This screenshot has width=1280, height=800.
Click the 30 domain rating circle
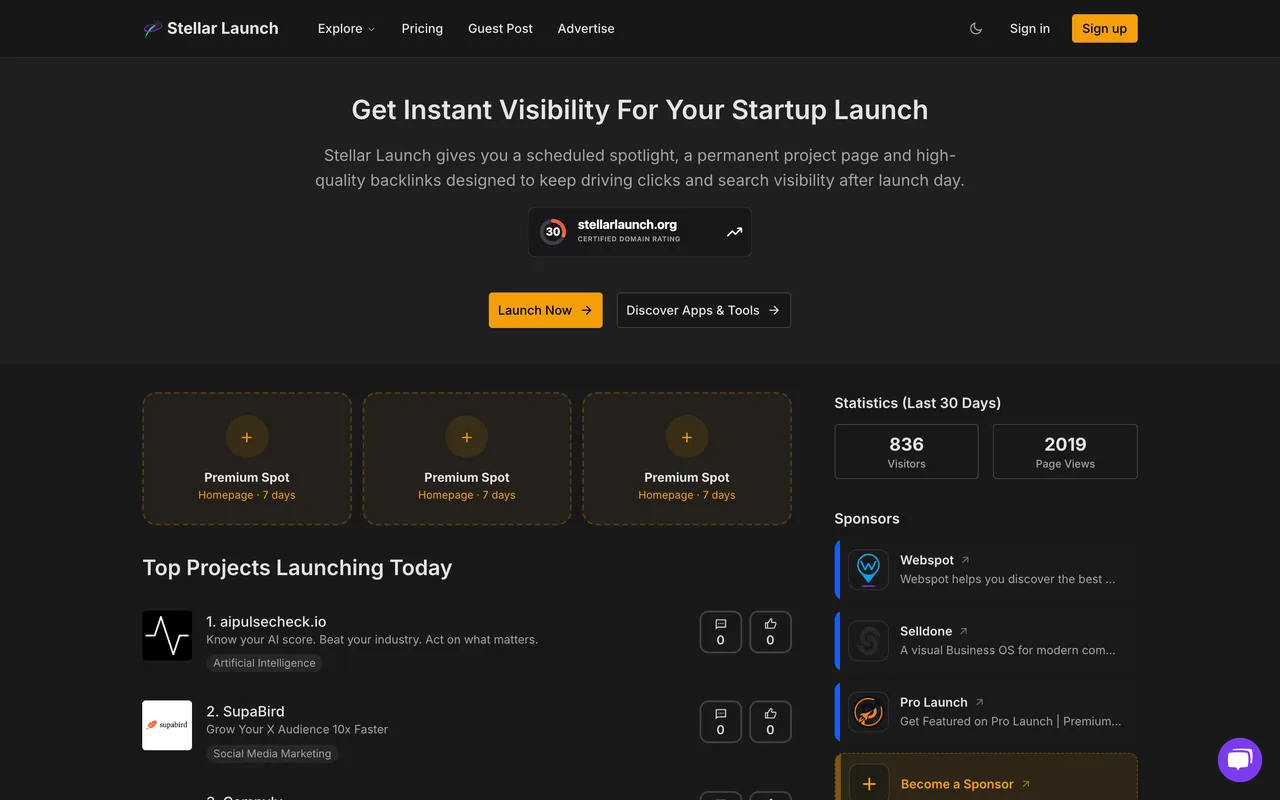tap(553, 232)
